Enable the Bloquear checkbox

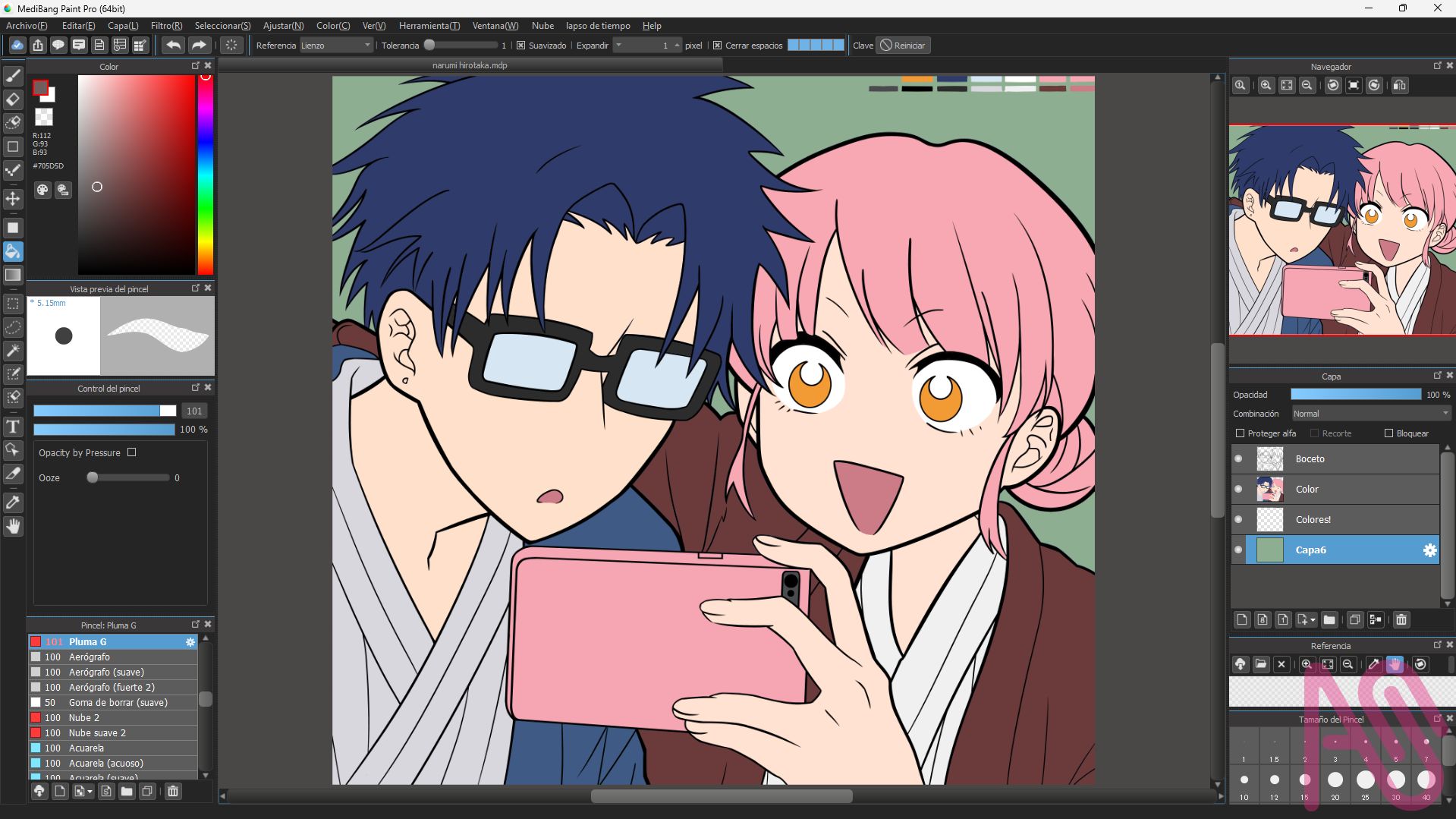[1389, 433]
